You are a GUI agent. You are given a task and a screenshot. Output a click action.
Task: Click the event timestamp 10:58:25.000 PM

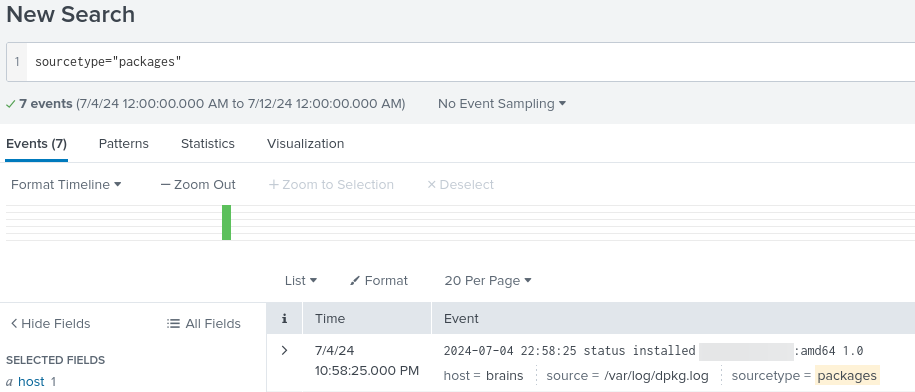pos(366,370)
